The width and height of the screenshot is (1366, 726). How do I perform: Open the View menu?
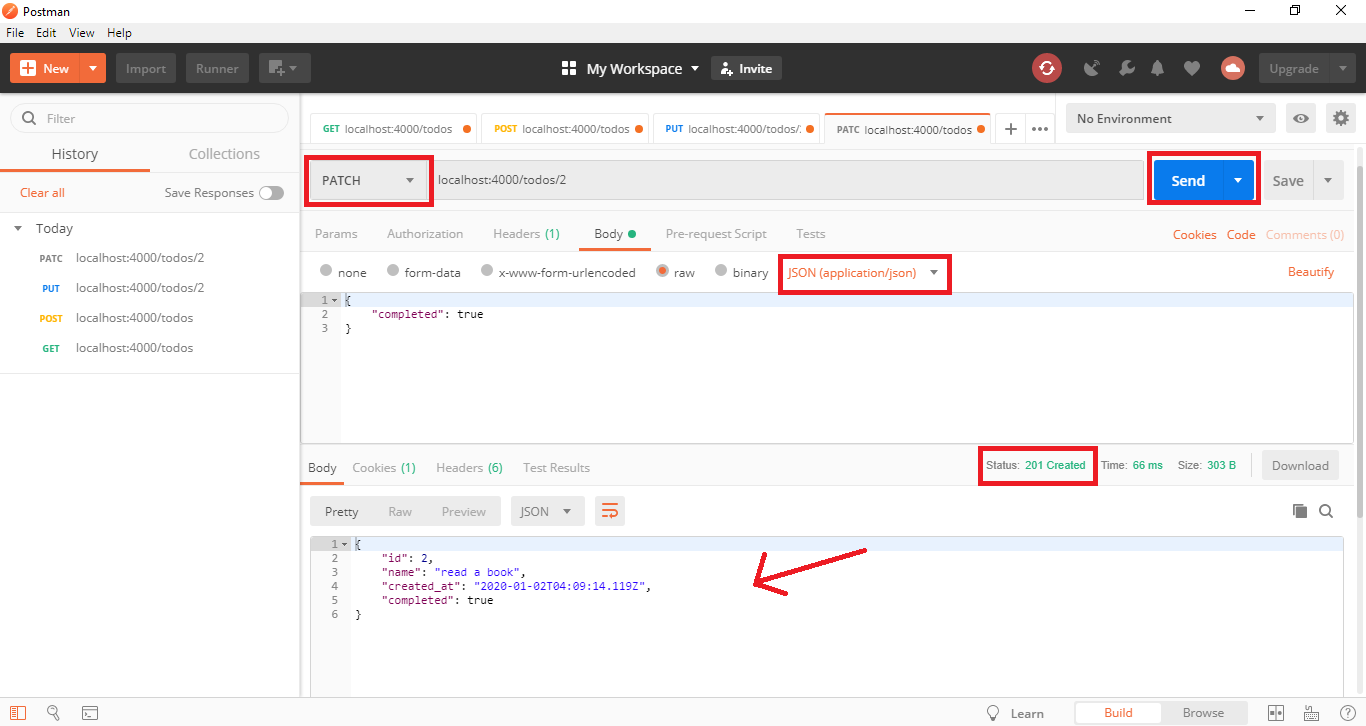[x=82, y=33]
